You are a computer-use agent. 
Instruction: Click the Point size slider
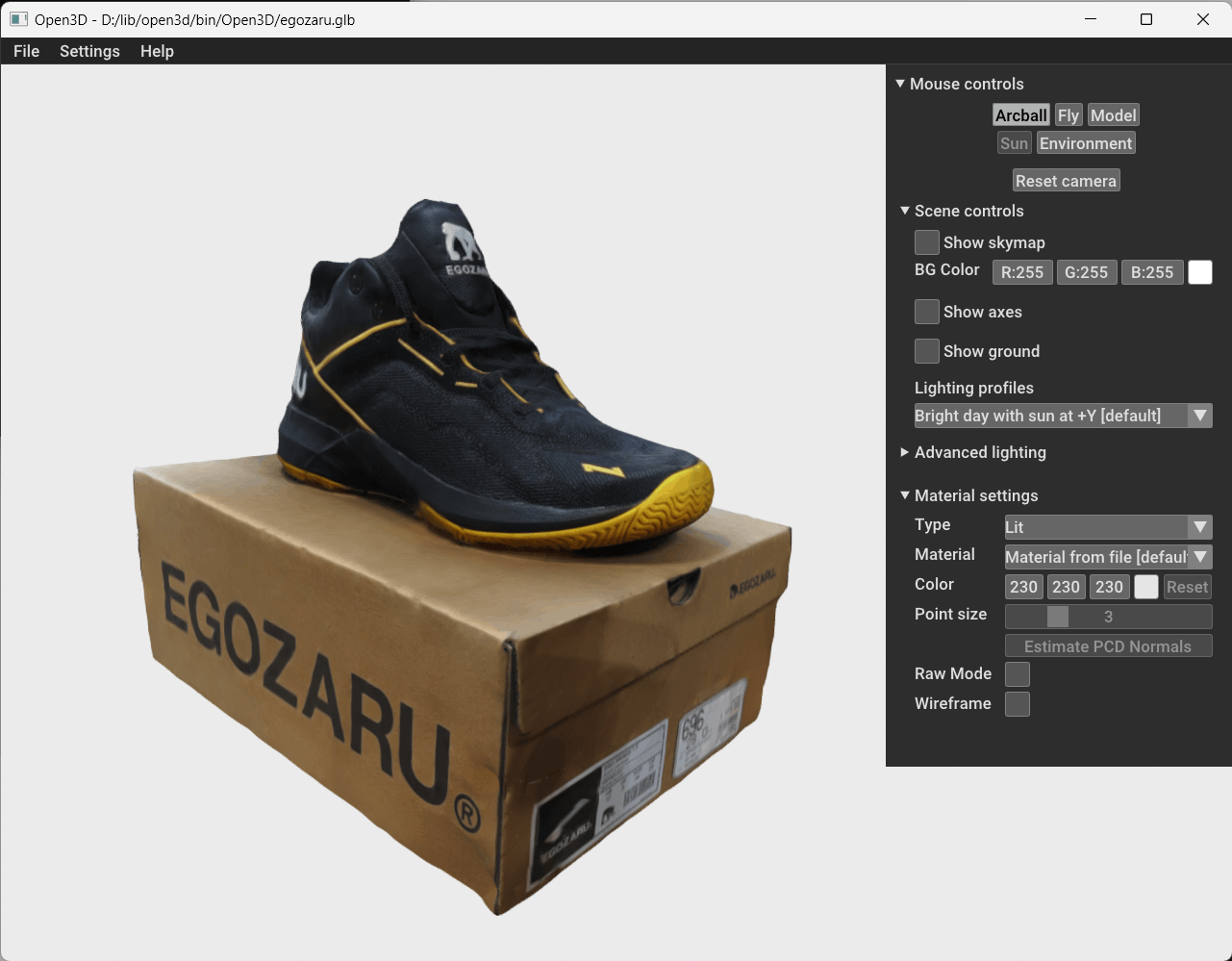[1108, 617]
